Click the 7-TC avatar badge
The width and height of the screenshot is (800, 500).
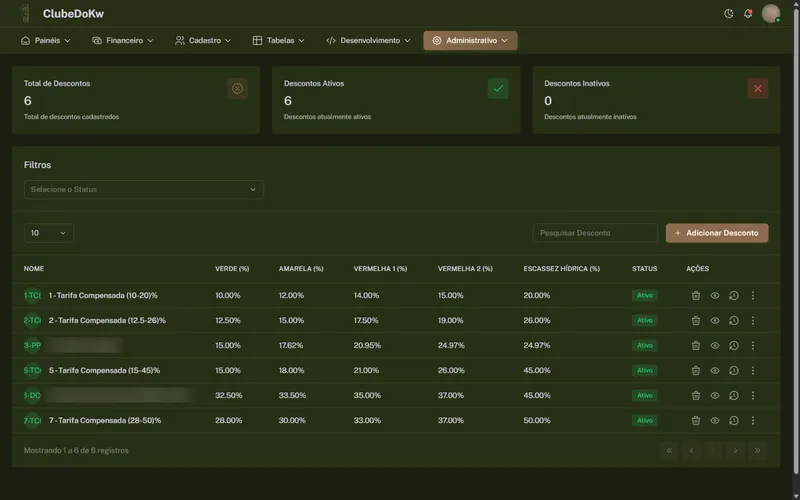(32, 420)
